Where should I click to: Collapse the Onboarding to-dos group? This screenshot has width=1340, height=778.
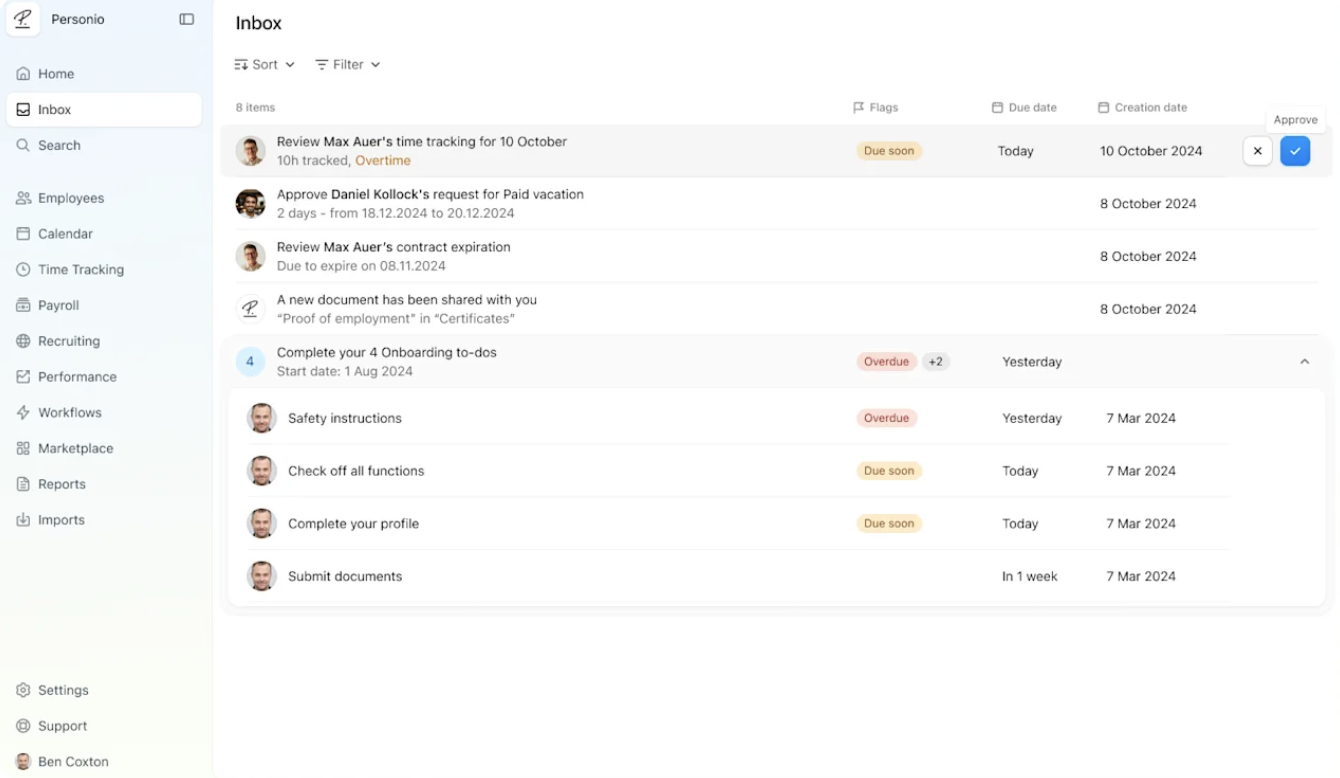click(1304, 362)
